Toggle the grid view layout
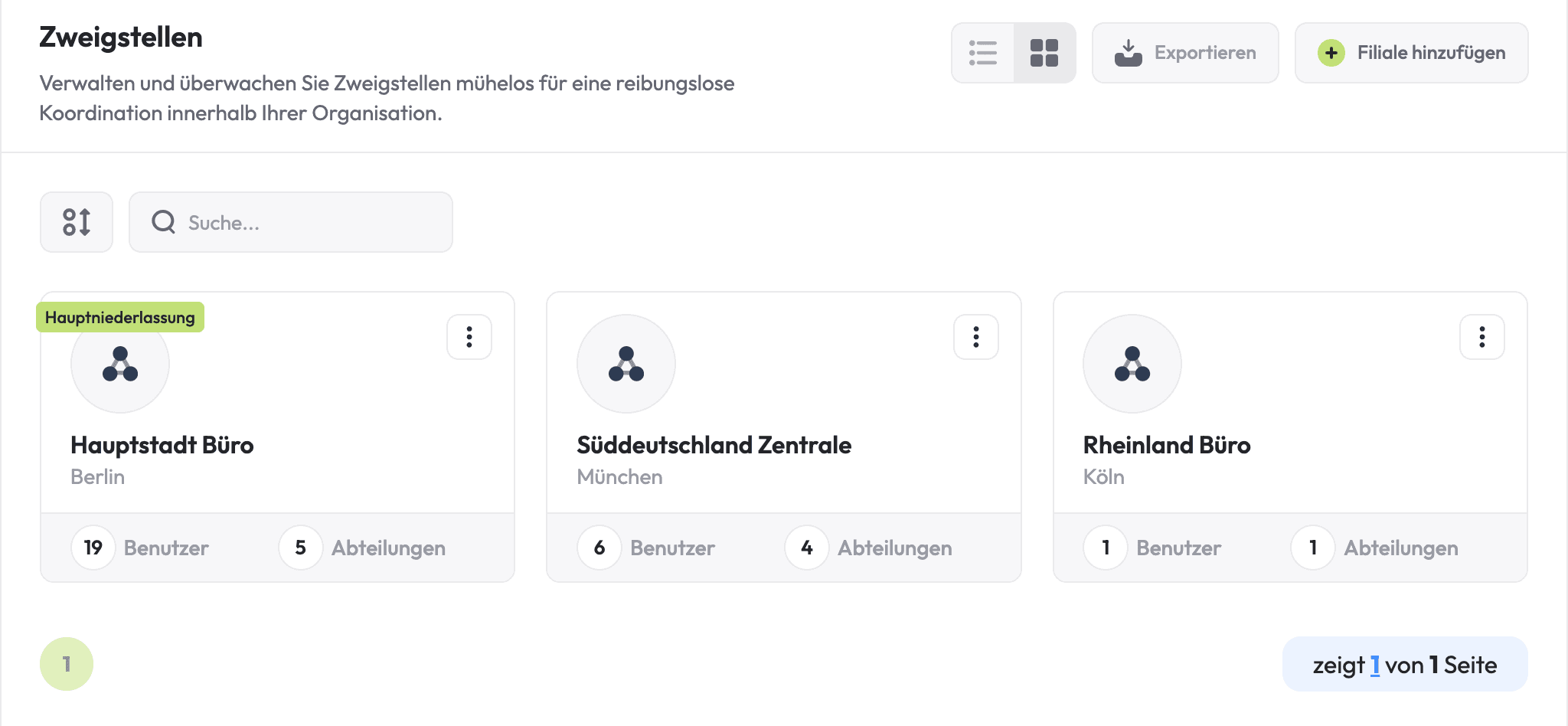Viewport: 1568px width, 726px height. point(1044,53)
